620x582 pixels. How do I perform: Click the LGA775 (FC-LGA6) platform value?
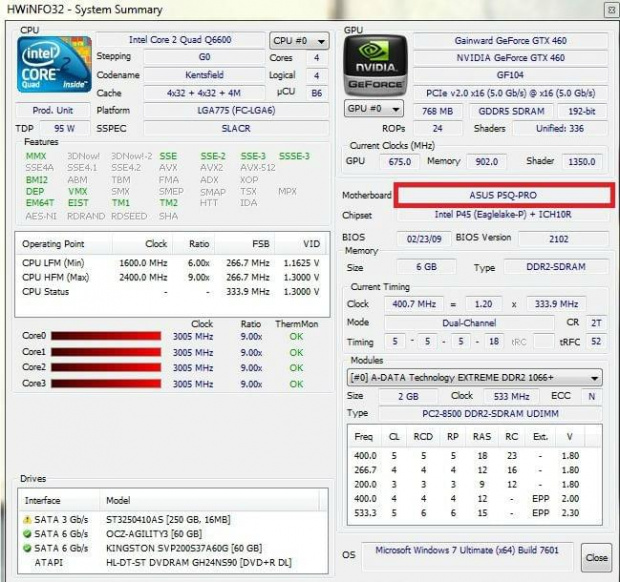[x=236, y=110]
